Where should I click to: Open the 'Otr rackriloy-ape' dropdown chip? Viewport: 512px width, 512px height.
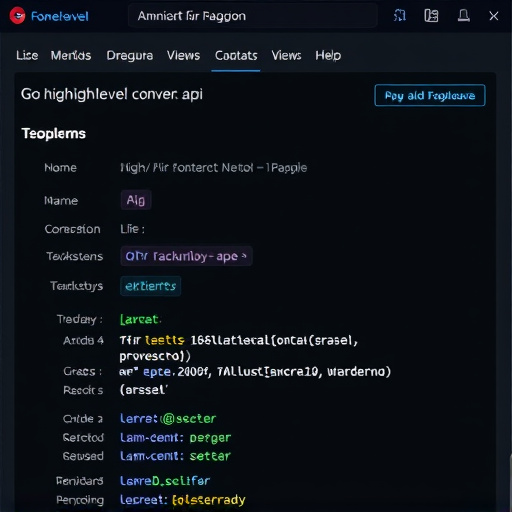(x=186, y=256)
